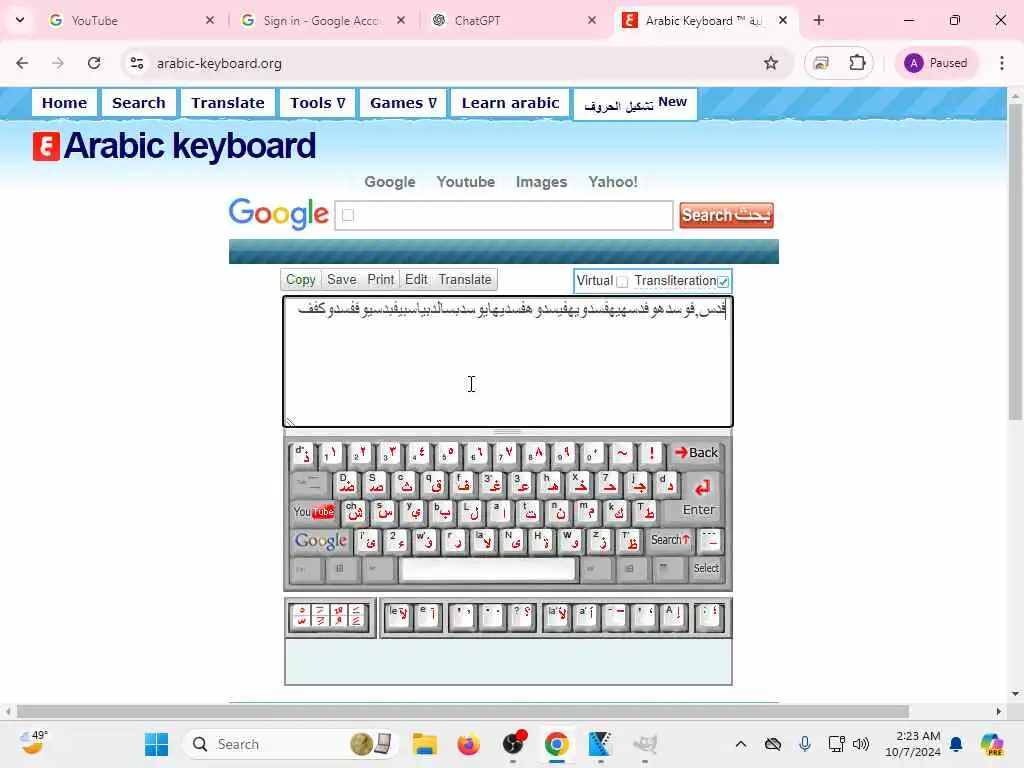Click inside the Google search input field
1024x768 pixels.
[x=504, y=216]
